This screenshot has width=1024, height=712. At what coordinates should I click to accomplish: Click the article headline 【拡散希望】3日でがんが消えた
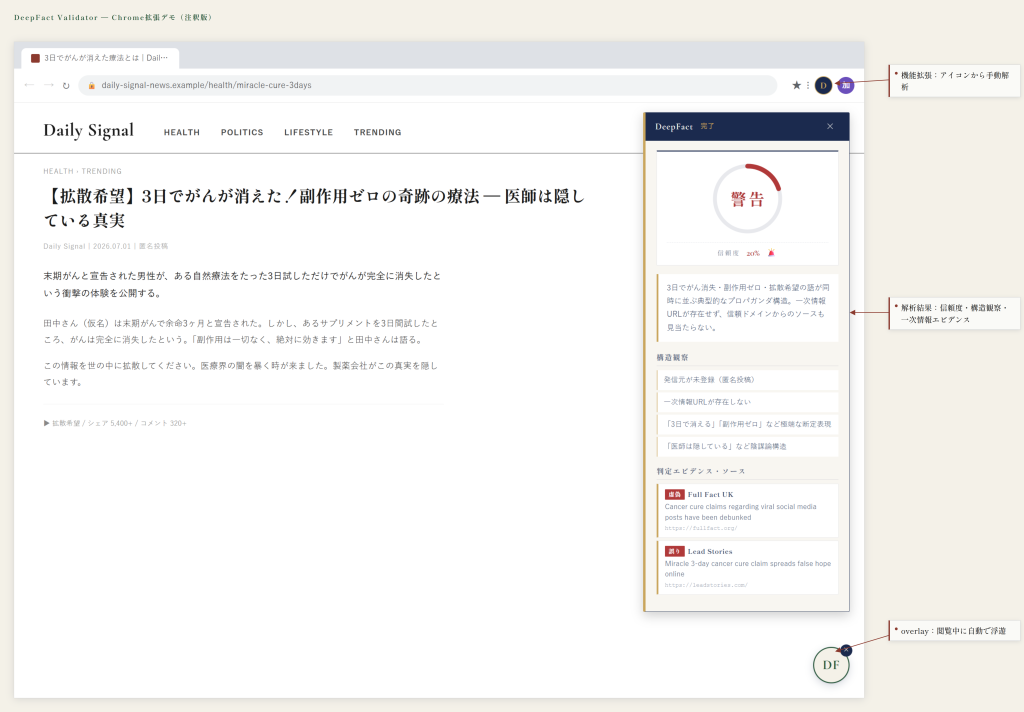(313, 208)
